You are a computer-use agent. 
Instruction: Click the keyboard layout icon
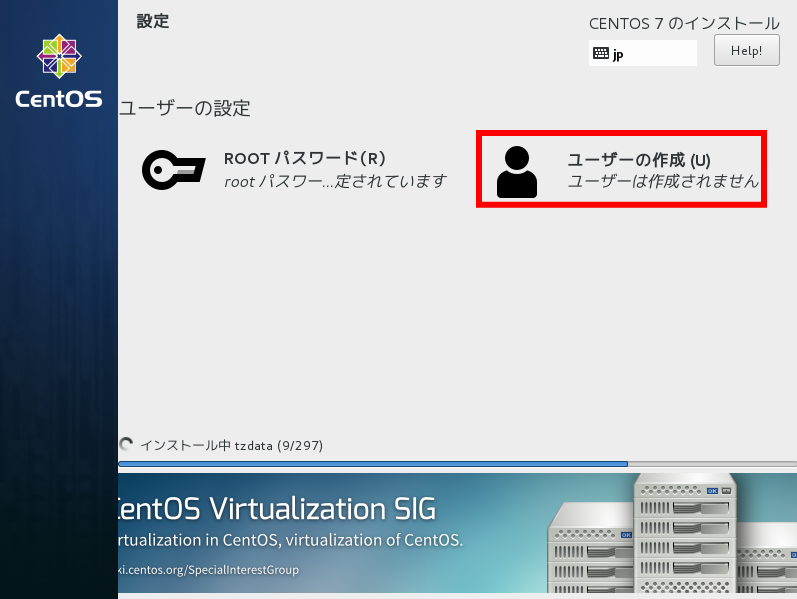tap(601, 53)
